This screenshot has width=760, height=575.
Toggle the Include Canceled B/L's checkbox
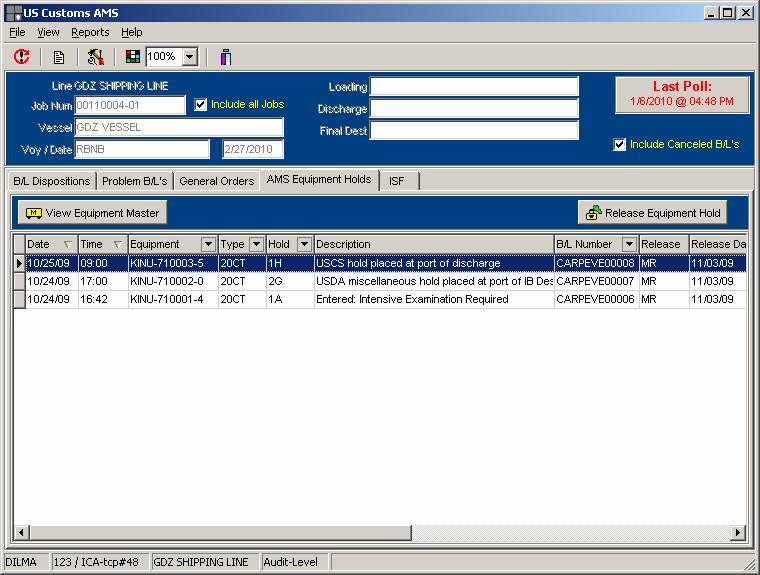click(x=620, y=145)
